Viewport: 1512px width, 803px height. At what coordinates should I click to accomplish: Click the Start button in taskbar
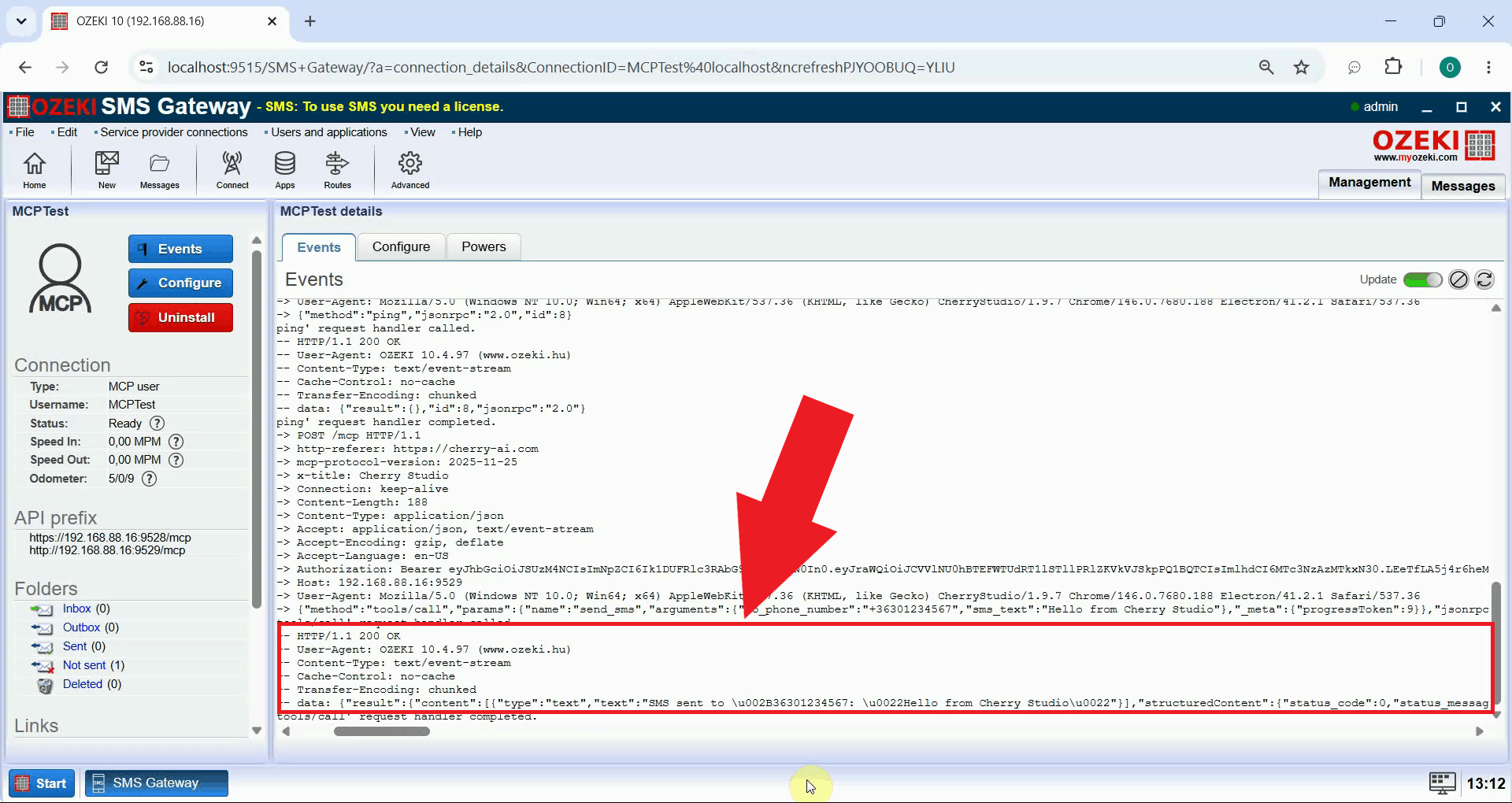(42, 783)
